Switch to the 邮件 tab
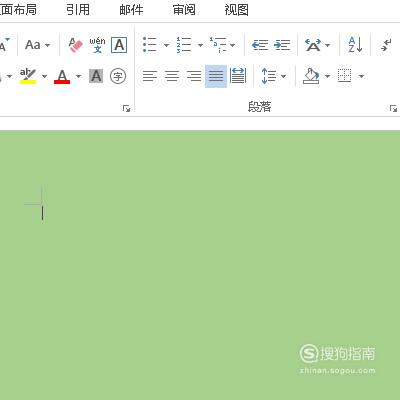Image resolution: width=400 pixels, height=400 pixels. 131,10
